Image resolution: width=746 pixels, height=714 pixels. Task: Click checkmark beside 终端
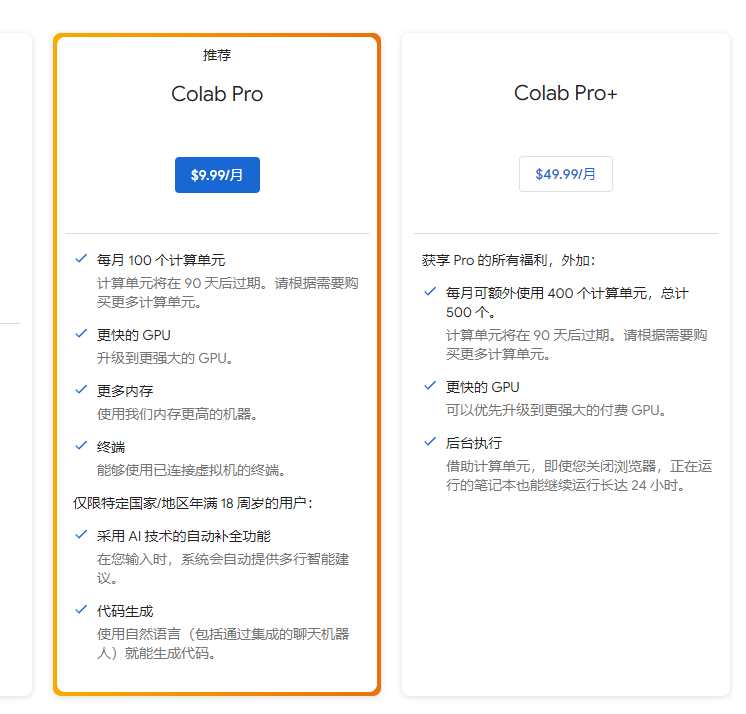[81, 446]
